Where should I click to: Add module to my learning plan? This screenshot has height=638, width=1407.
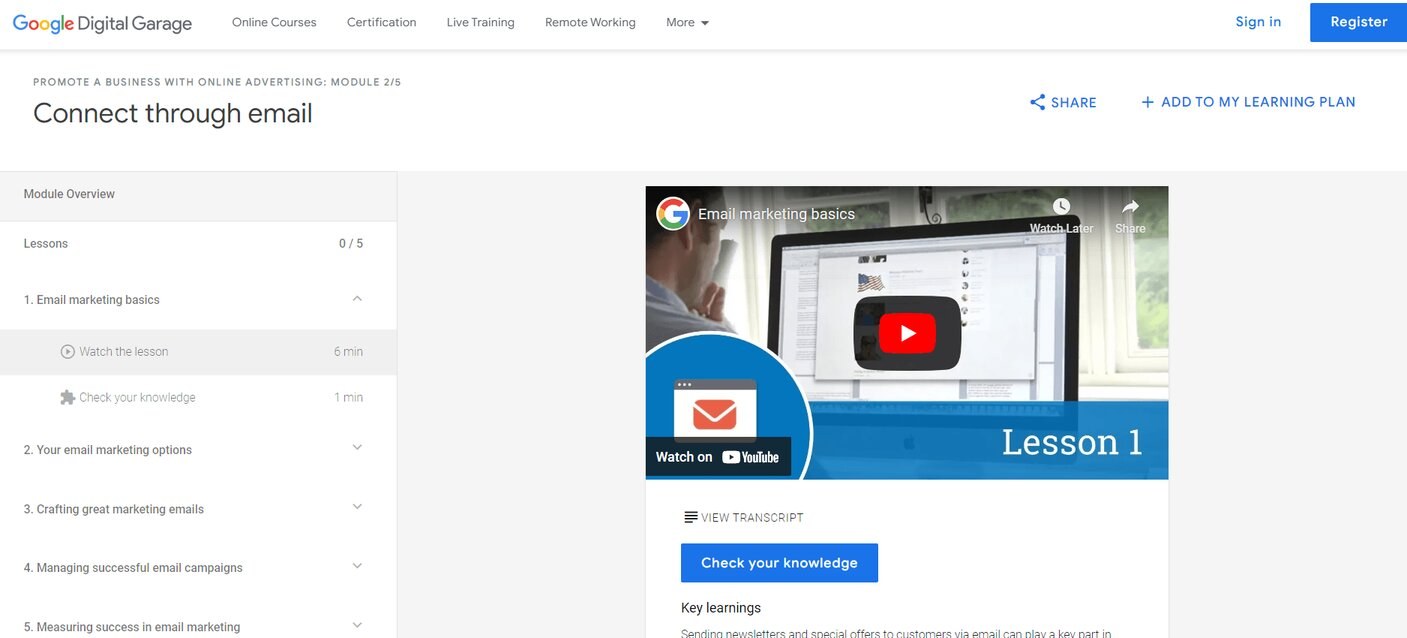[1248, 102]
